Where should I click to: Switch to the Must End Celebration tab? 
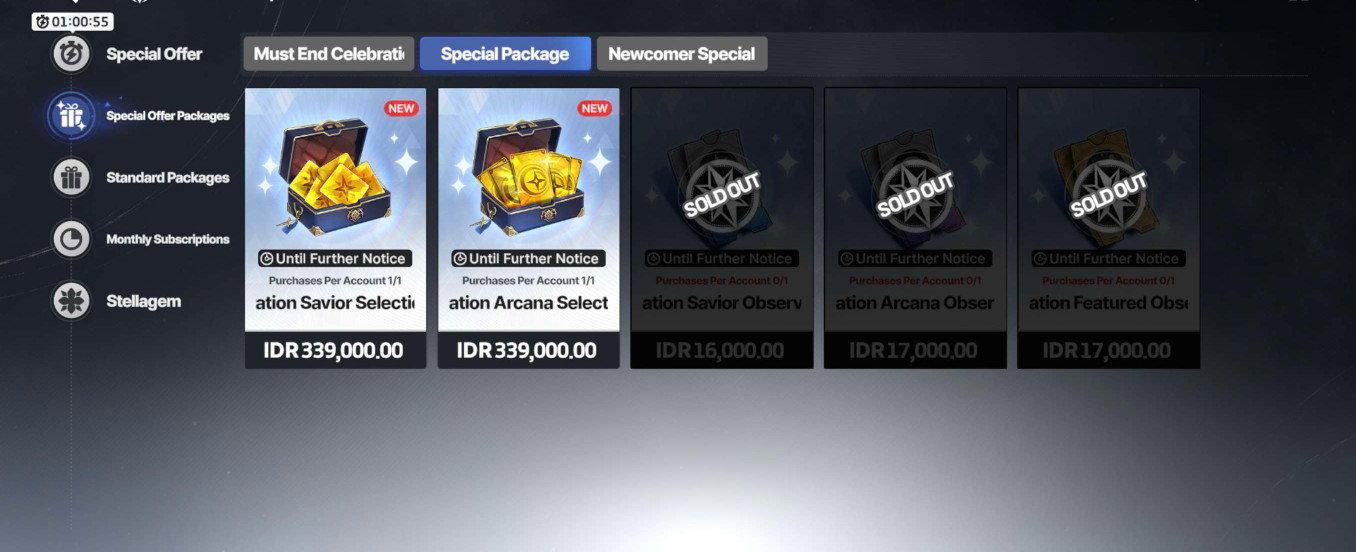329,54
